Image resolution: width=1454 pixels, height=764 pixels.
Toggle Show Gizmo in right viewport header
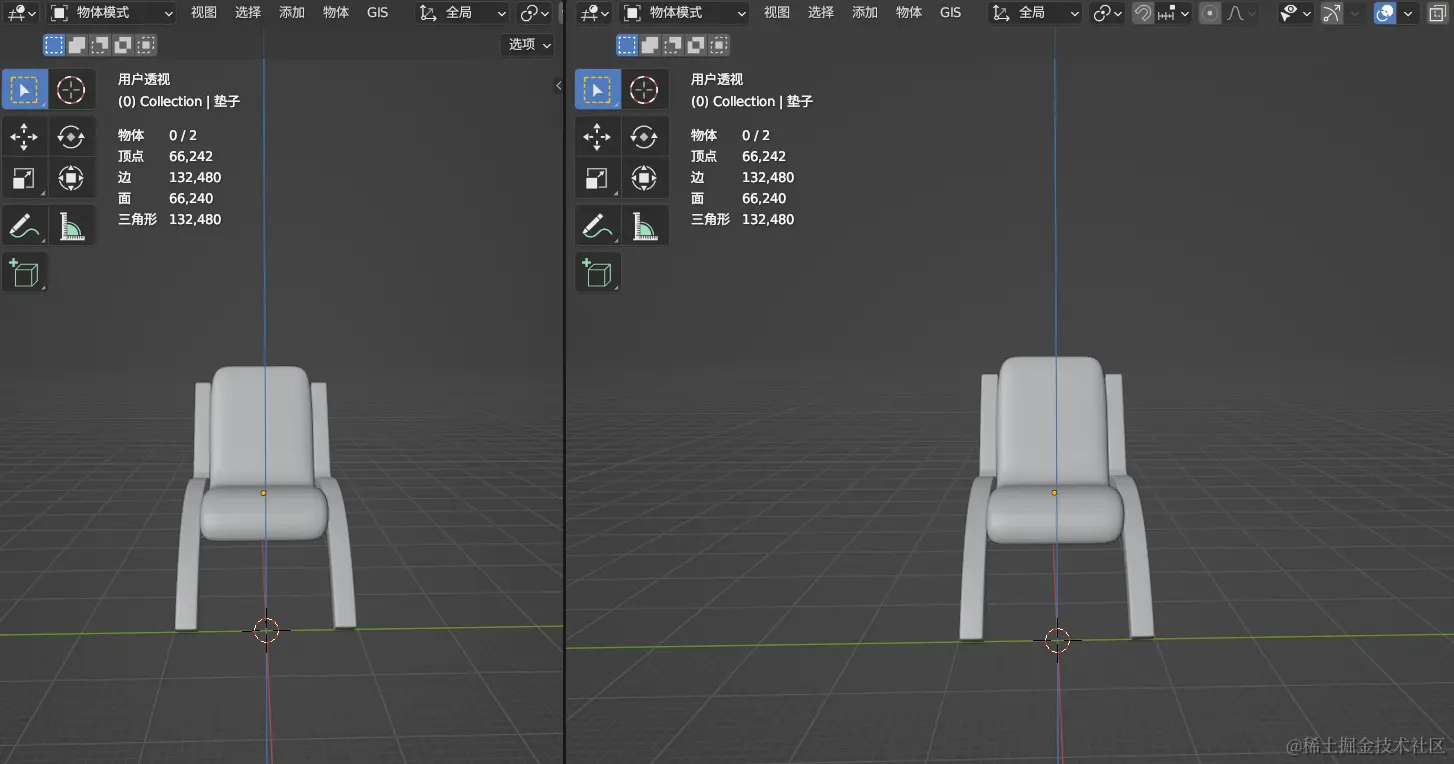click(x=1331, y=13)
